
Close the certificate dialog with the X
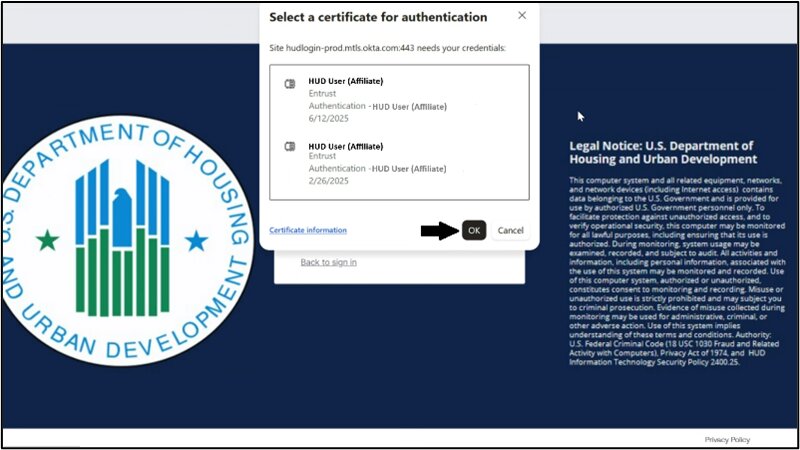tap(522, 15)
